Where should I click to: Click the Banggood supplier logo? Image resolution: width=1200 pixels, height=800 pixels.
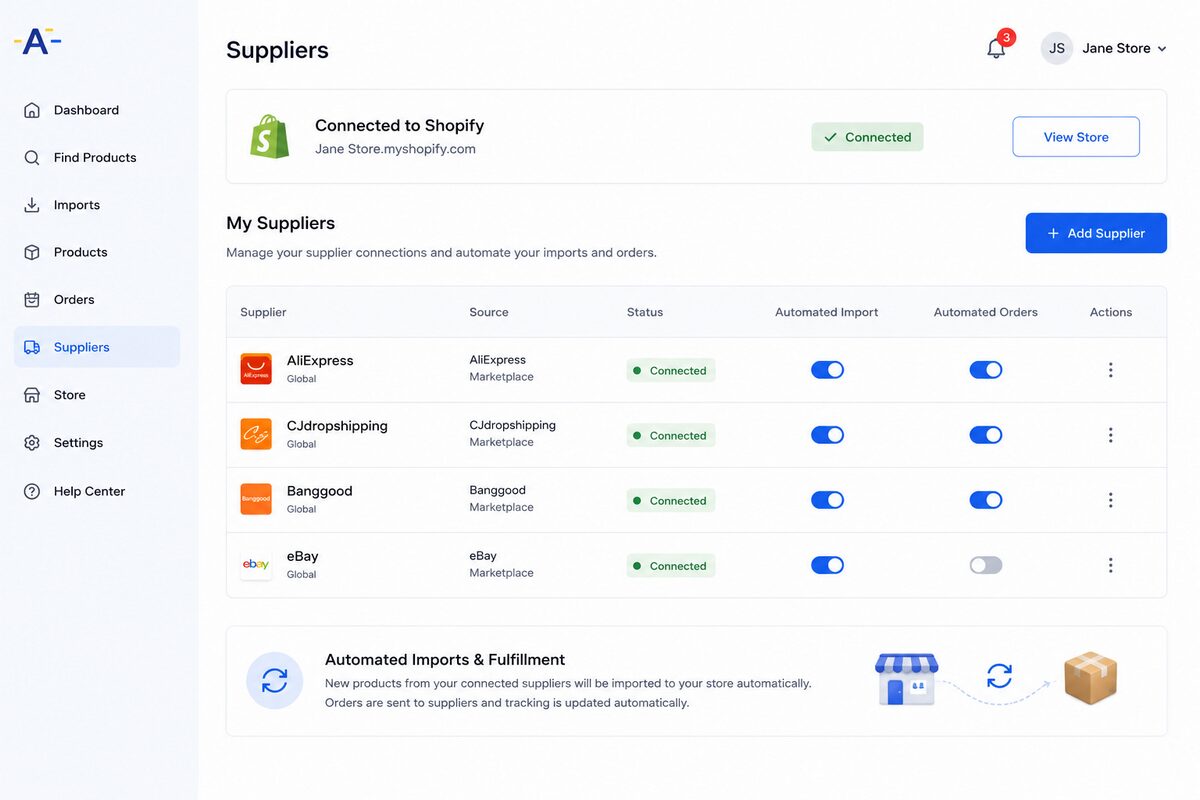256,499
